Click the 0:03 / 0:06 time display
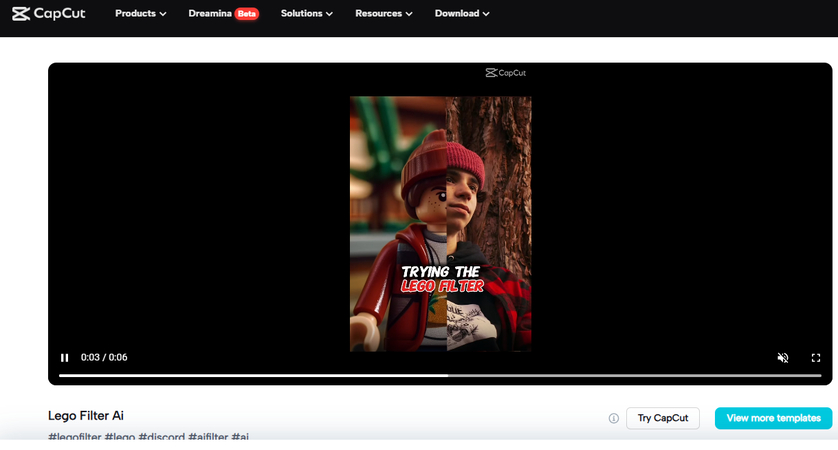The height and width of the screenshot is (450, 838). 104,358
